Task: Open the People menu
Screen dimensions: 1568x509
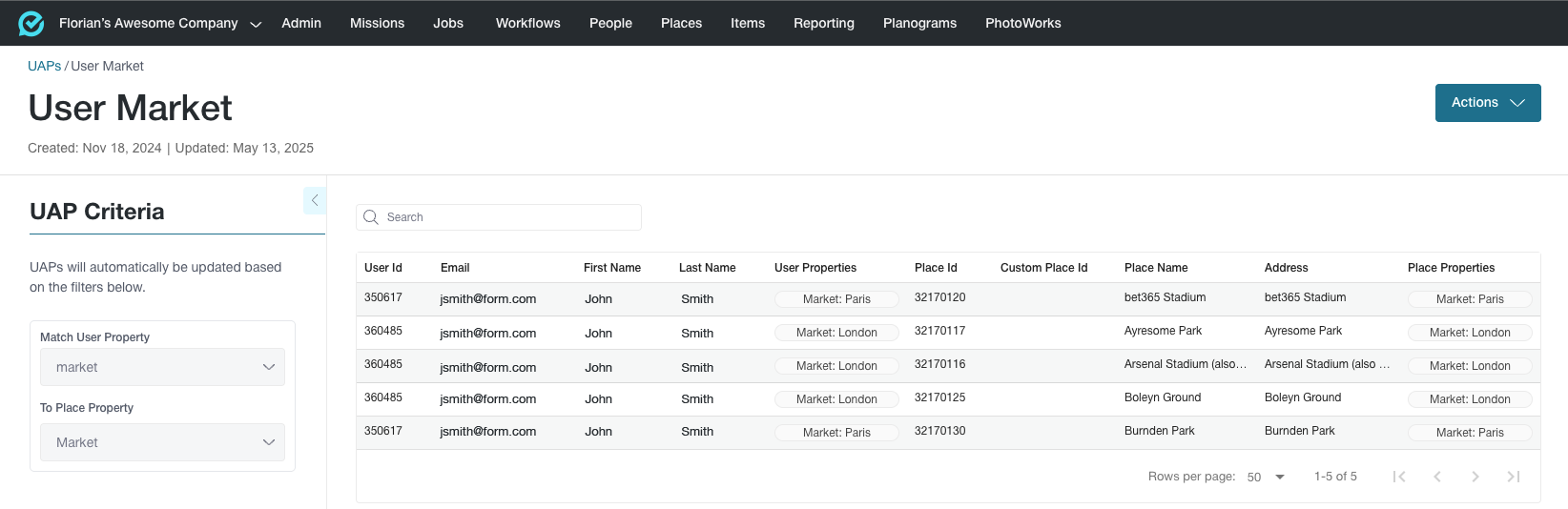Action: (610, 23)
